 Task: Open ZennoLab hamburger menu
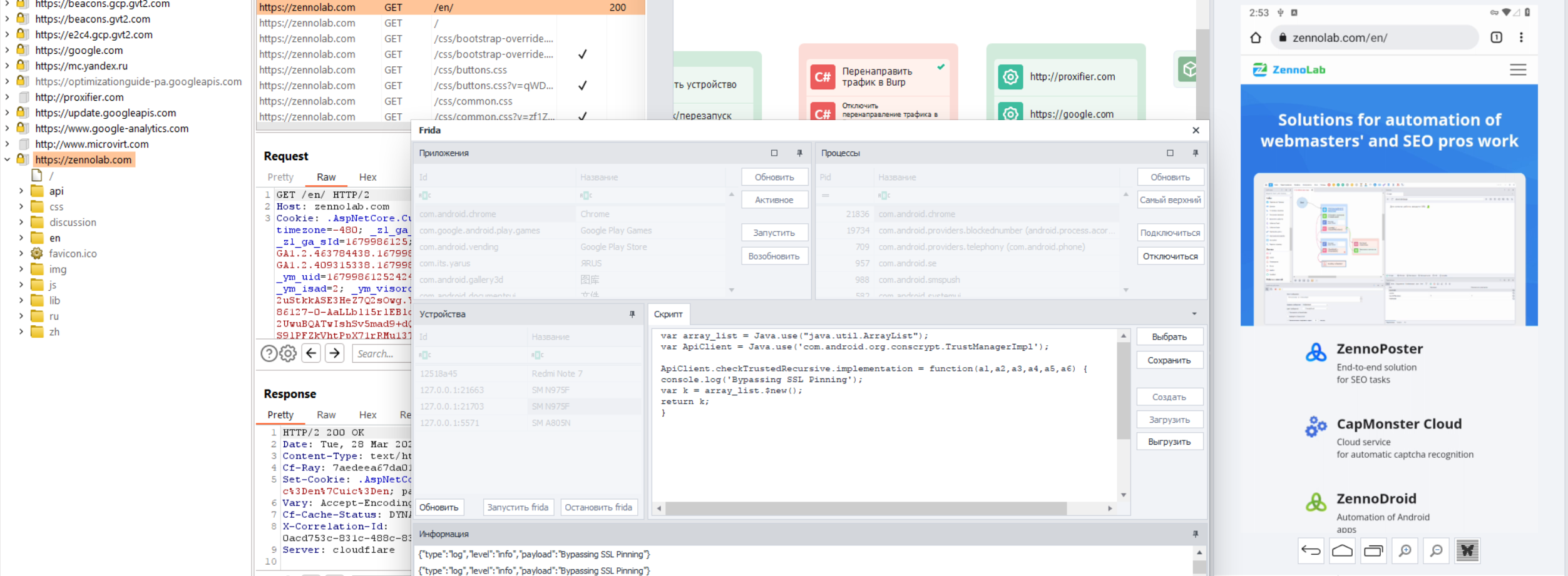point(1518,70)
